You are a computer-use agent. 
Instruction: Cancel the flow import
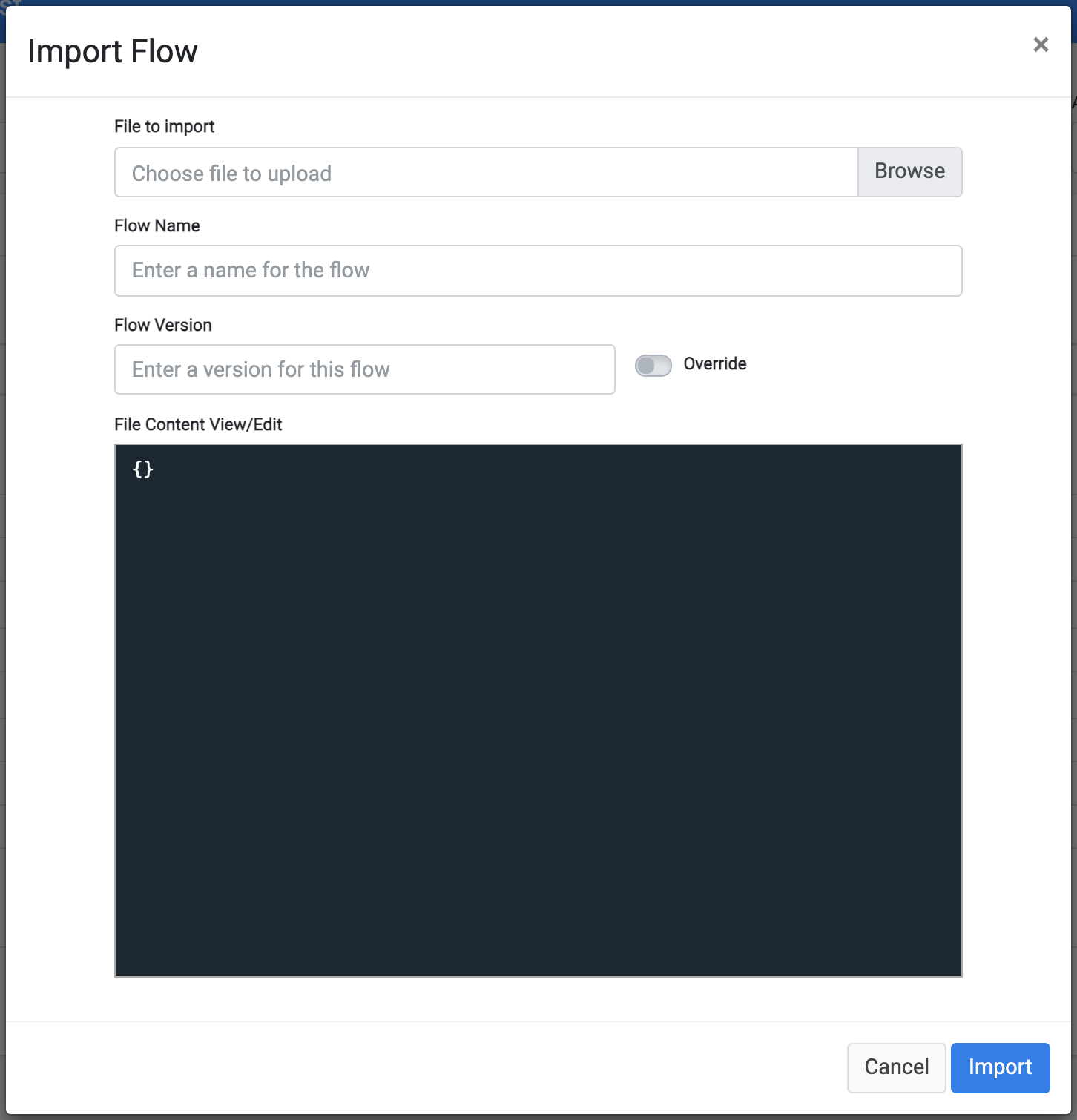pos(896,1067)
